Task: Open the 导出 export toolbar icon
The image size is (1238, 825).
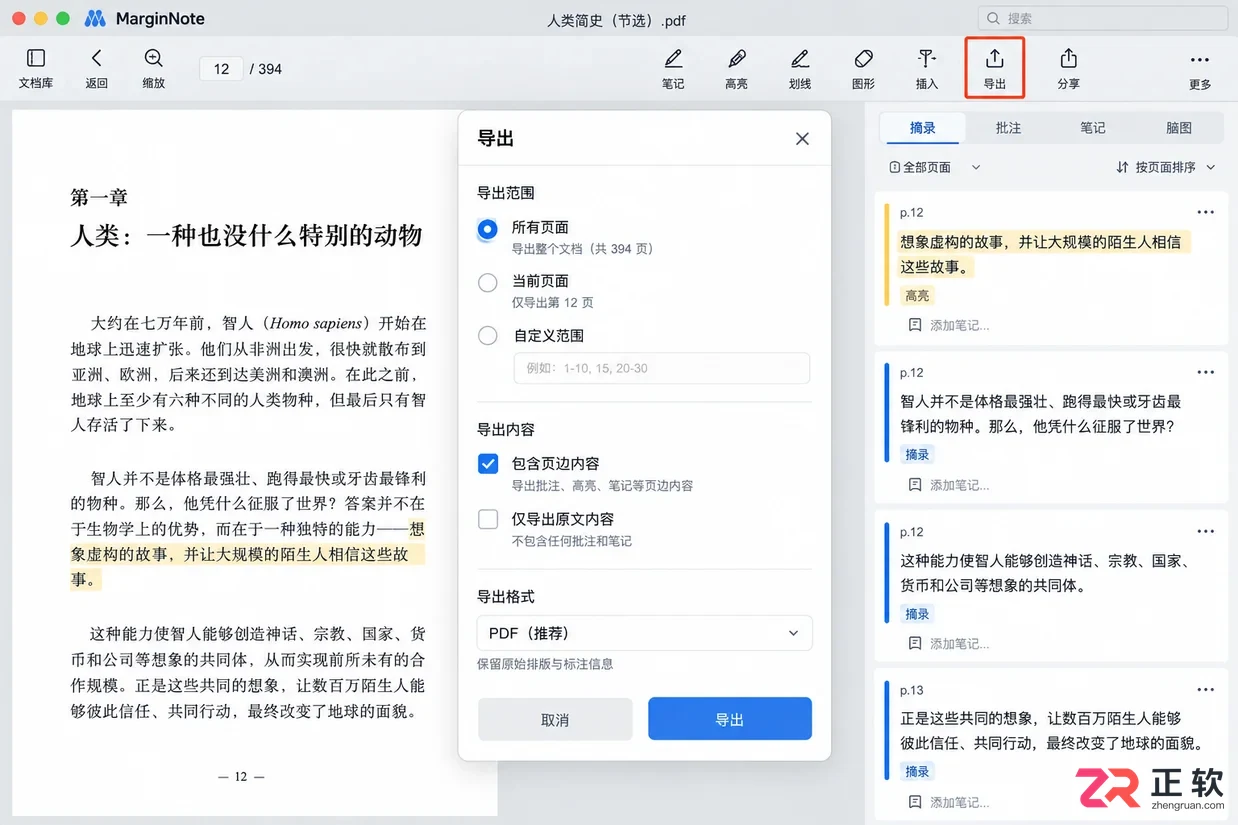Action: click(994, 69)
